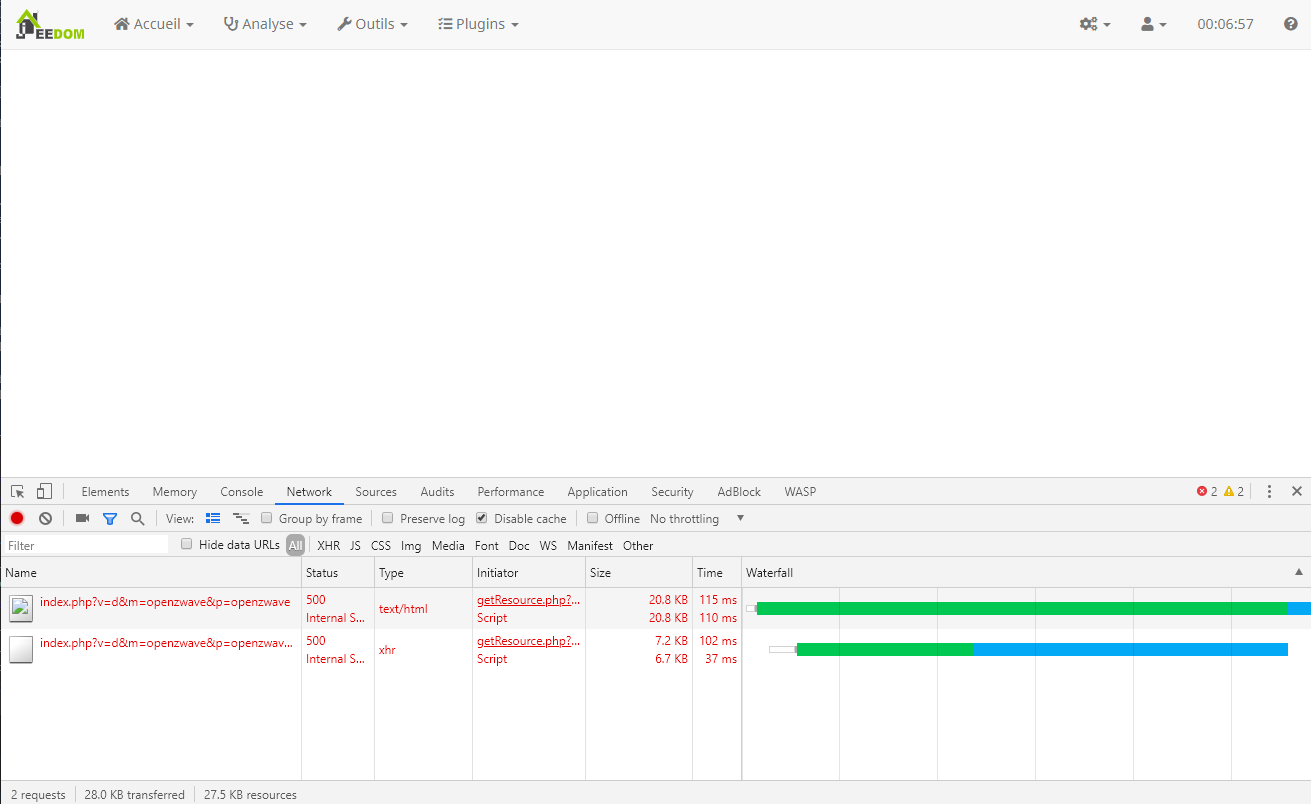Open the Performance tab
This screenshot has height=804, width=1311.
click(x=511, y=492)
